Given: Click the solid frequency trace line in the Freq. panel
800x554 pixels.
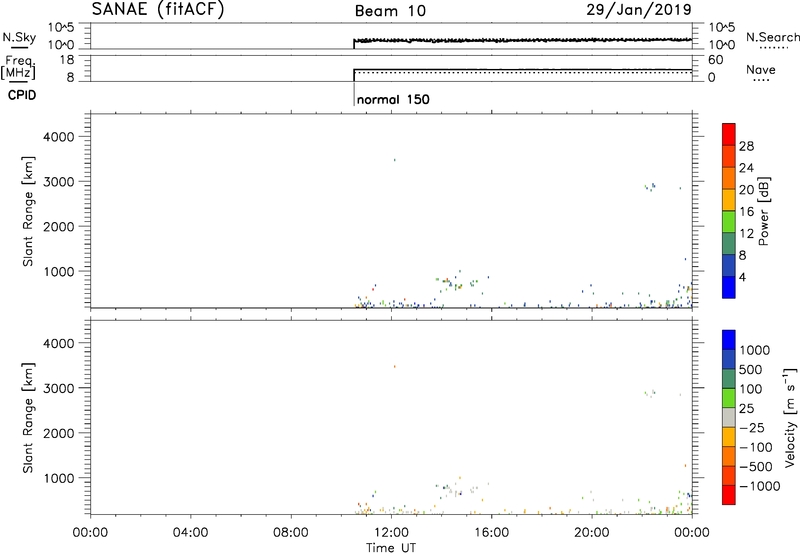Looking at the screenshot, I should click(522, 69).
